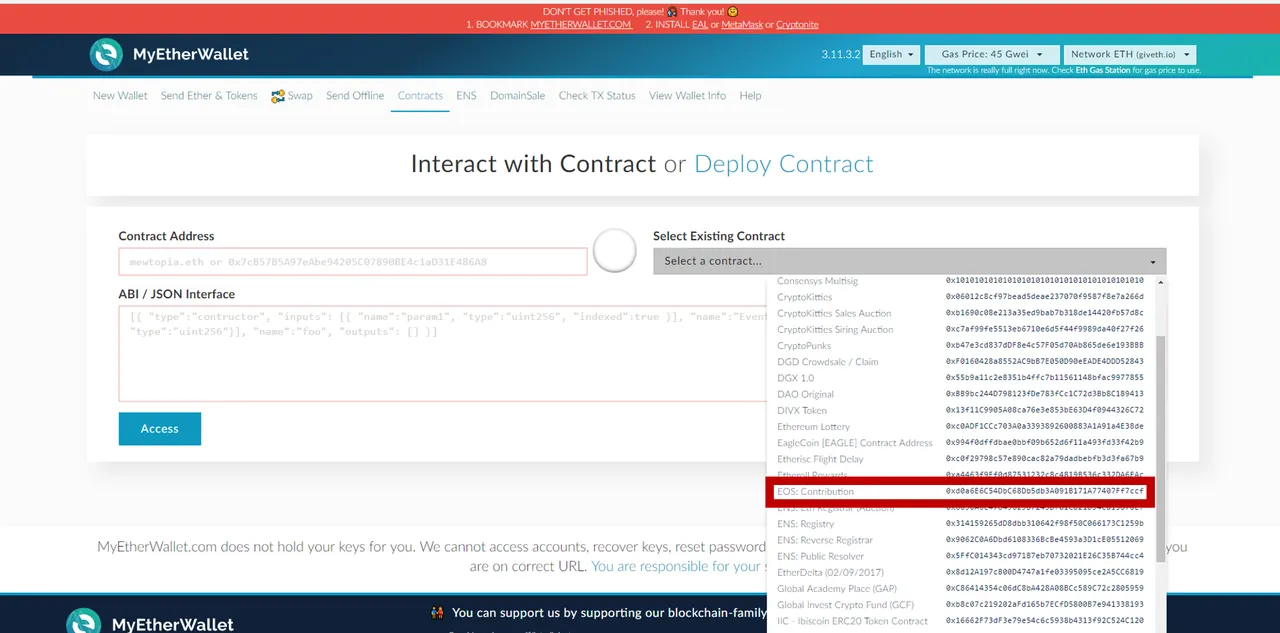Switch to the ENS tab
Viewport: 1280px width, 633px height.
coord(466,96)
